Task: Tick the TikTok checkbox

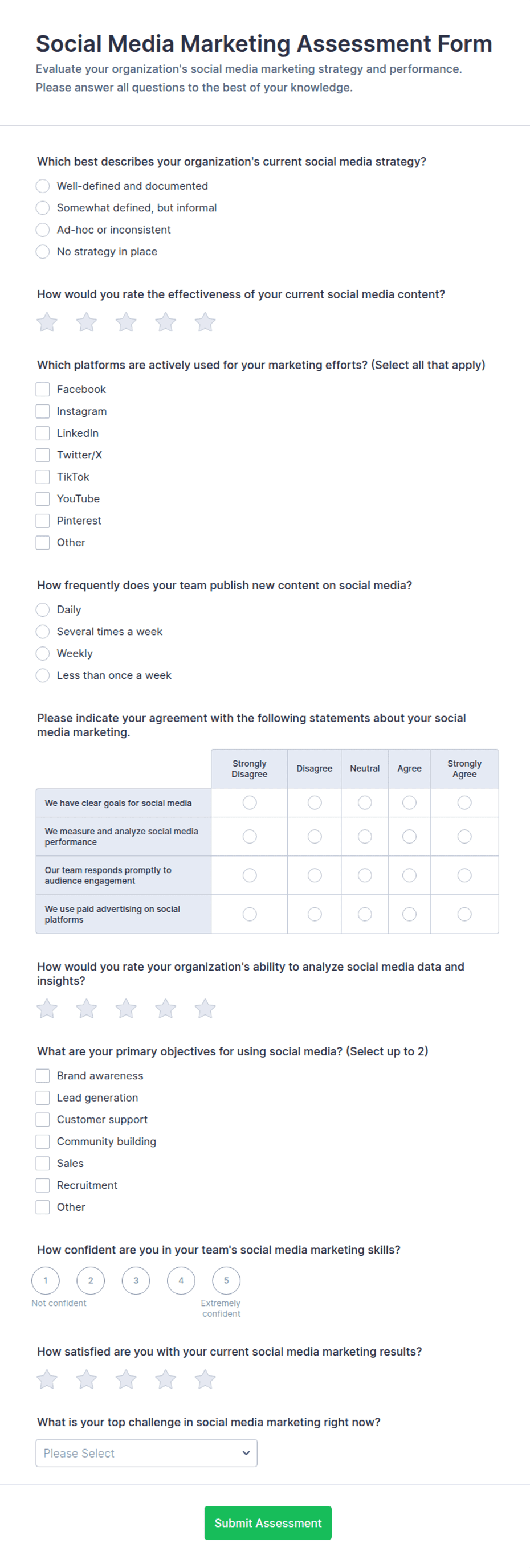Action: tap(43, 477)
